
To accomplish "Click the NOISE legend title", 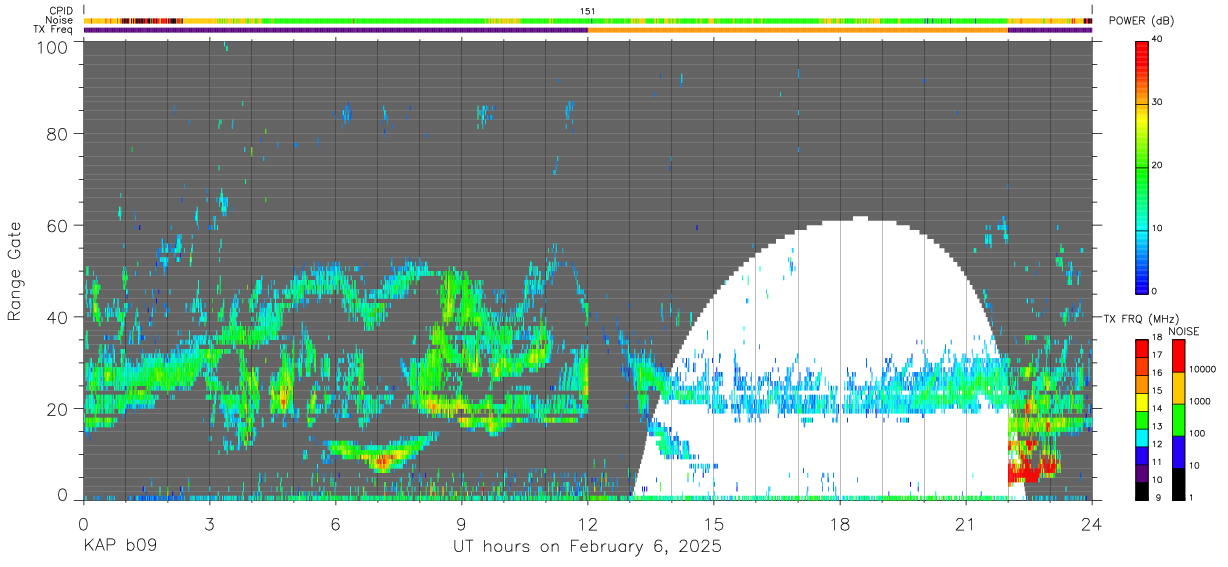I will coord(1183,331).
